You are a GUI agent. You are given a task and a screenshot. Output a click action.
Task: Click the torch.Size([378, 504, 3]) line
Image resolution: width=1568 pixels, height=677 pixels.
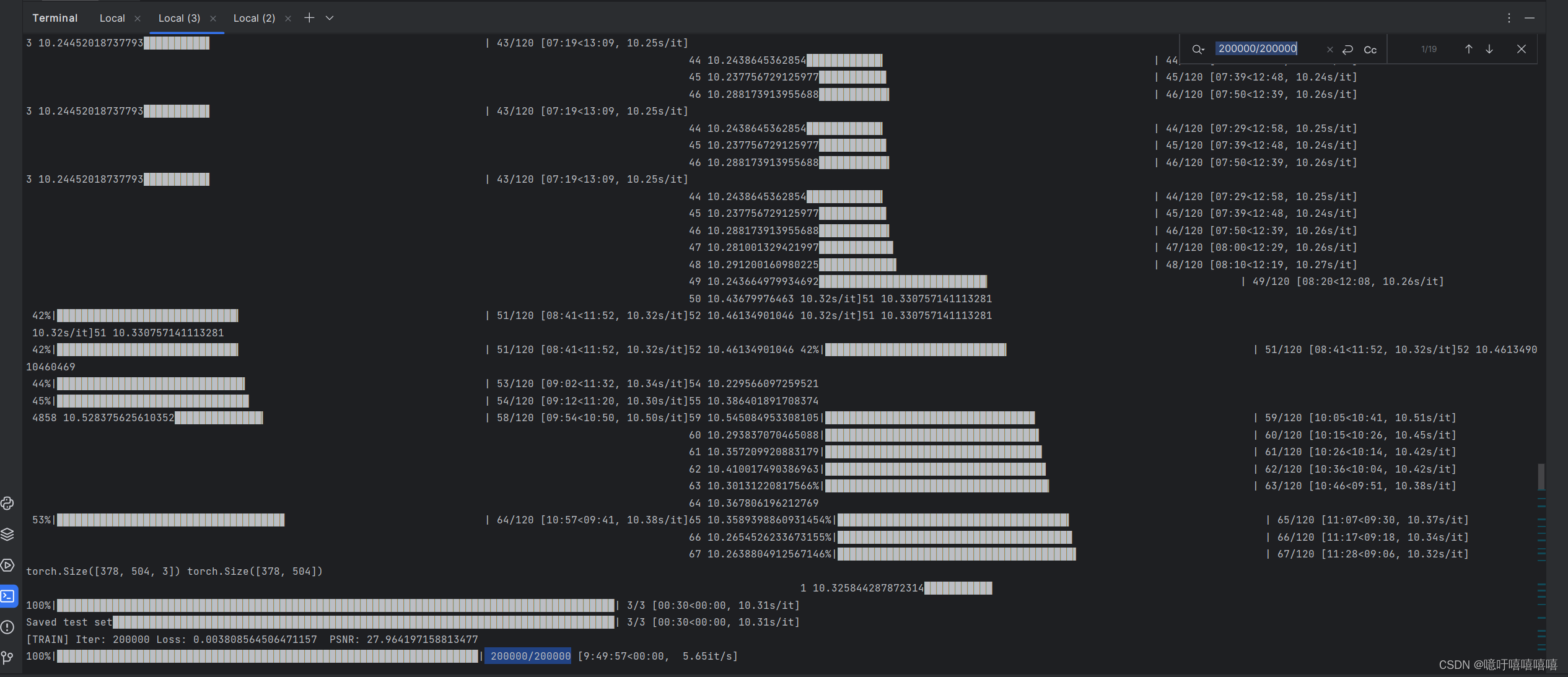pyautogui.click(x=174, y=571)
